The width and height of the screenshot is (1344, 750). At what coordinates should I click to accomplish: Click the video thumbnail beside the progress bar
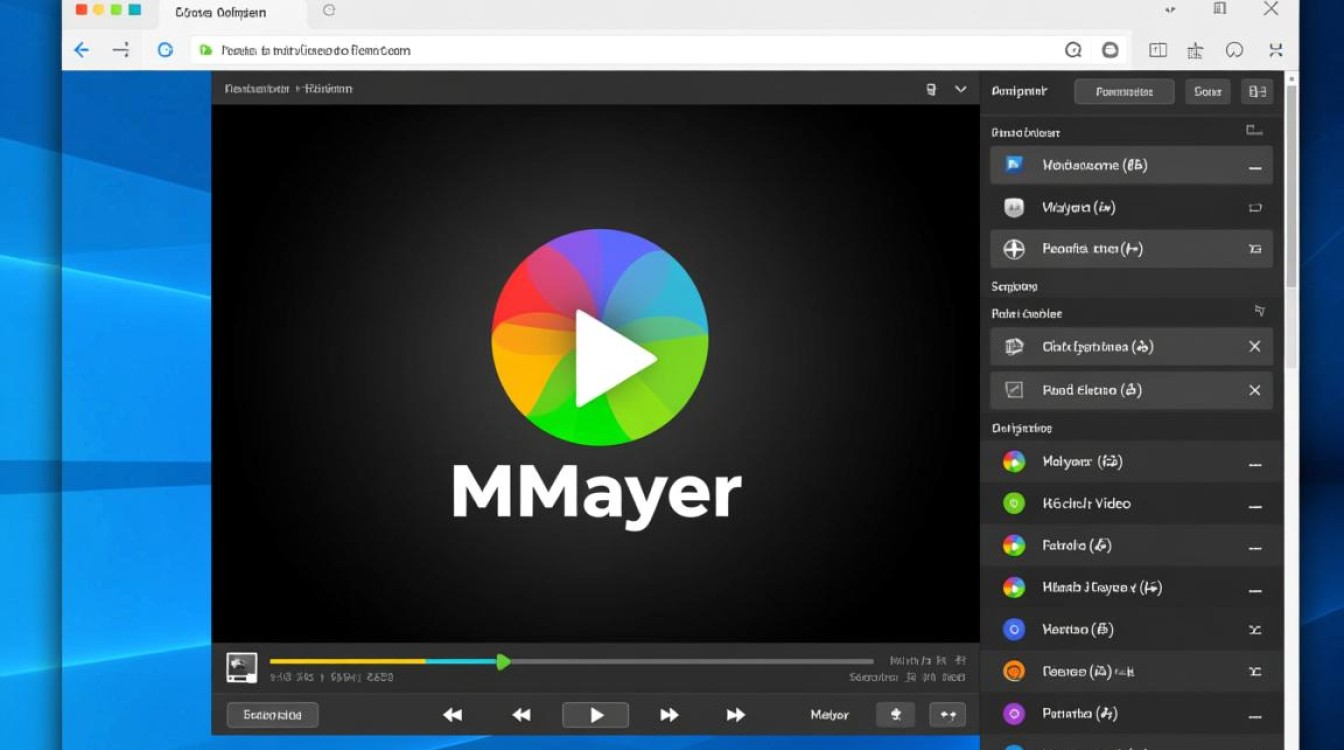pyautogui.click(x=240, y=666)
